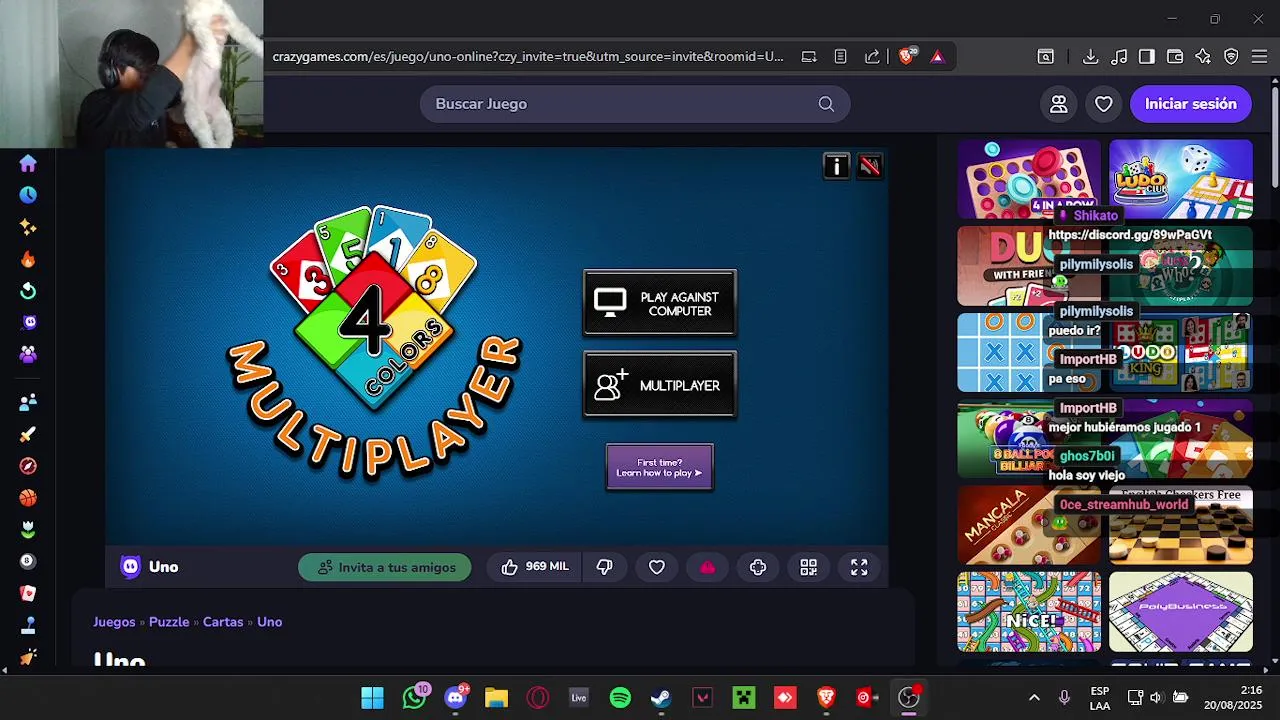Screen dimensions: 1280x720
Task: Open the Windows Start menu
Action: point(372,698)
